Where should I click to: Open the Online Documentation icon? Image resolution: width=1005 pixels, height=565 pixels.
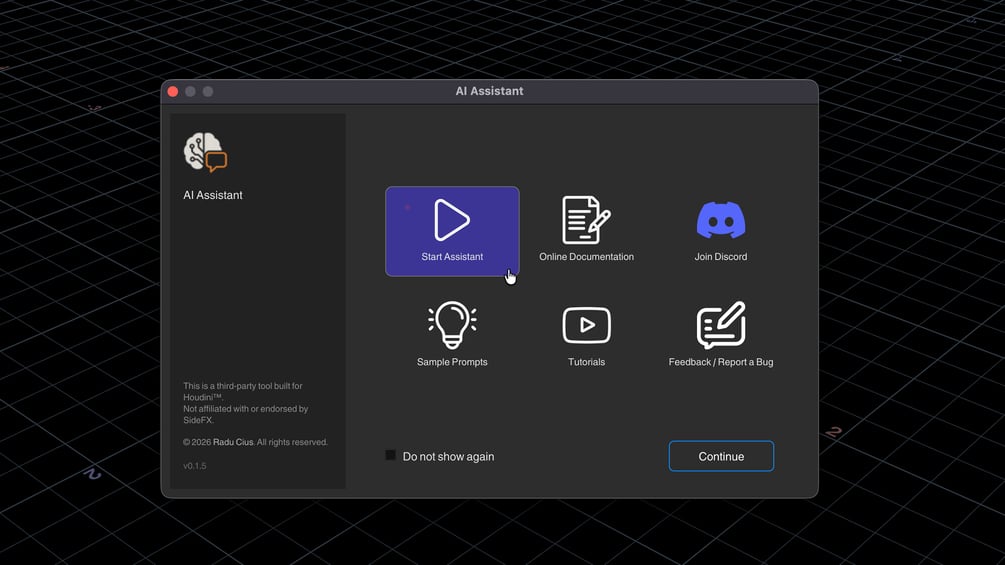[586, 220]
